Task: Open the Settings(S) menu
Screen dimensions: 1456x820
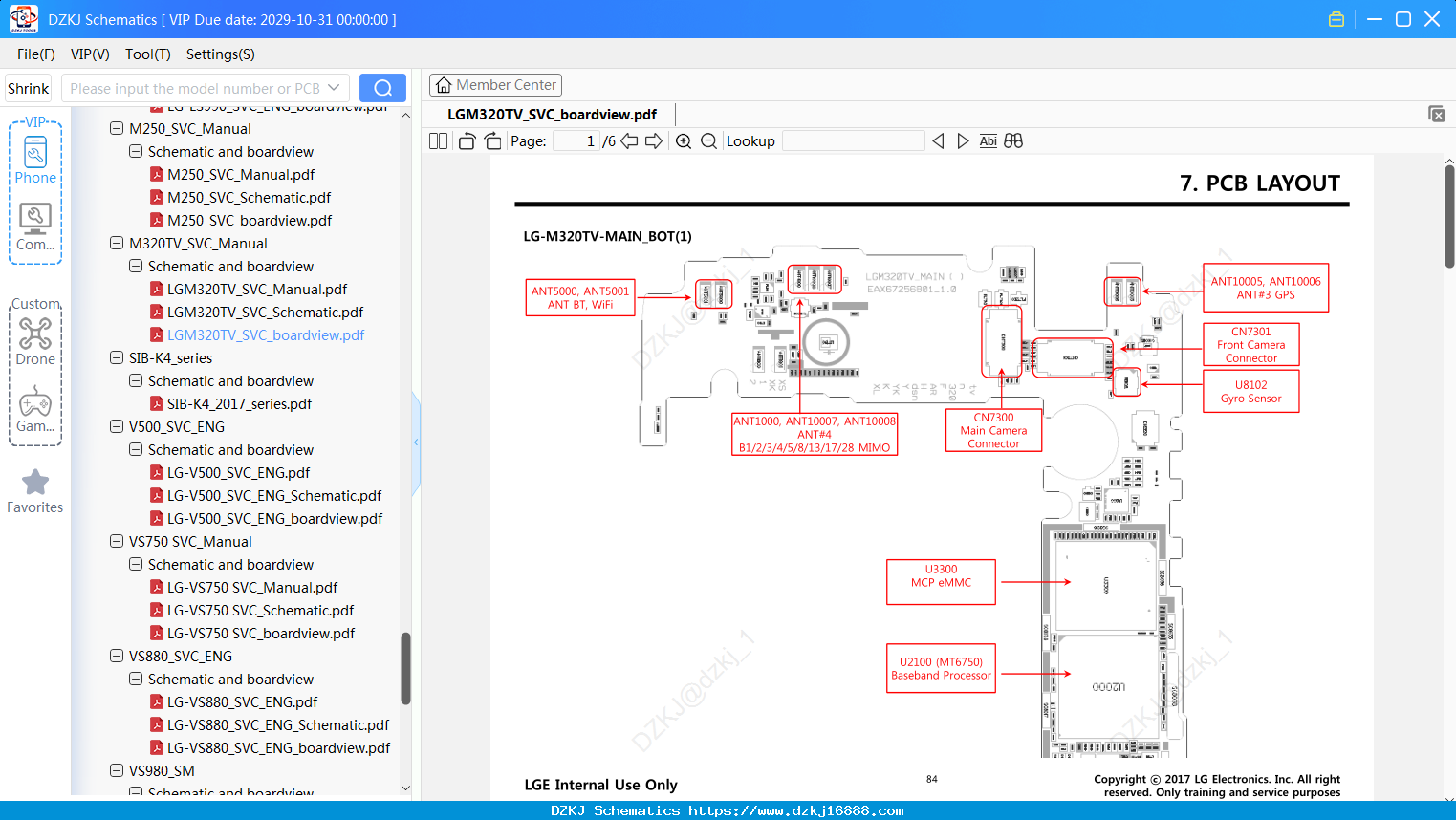Action: 221,54
